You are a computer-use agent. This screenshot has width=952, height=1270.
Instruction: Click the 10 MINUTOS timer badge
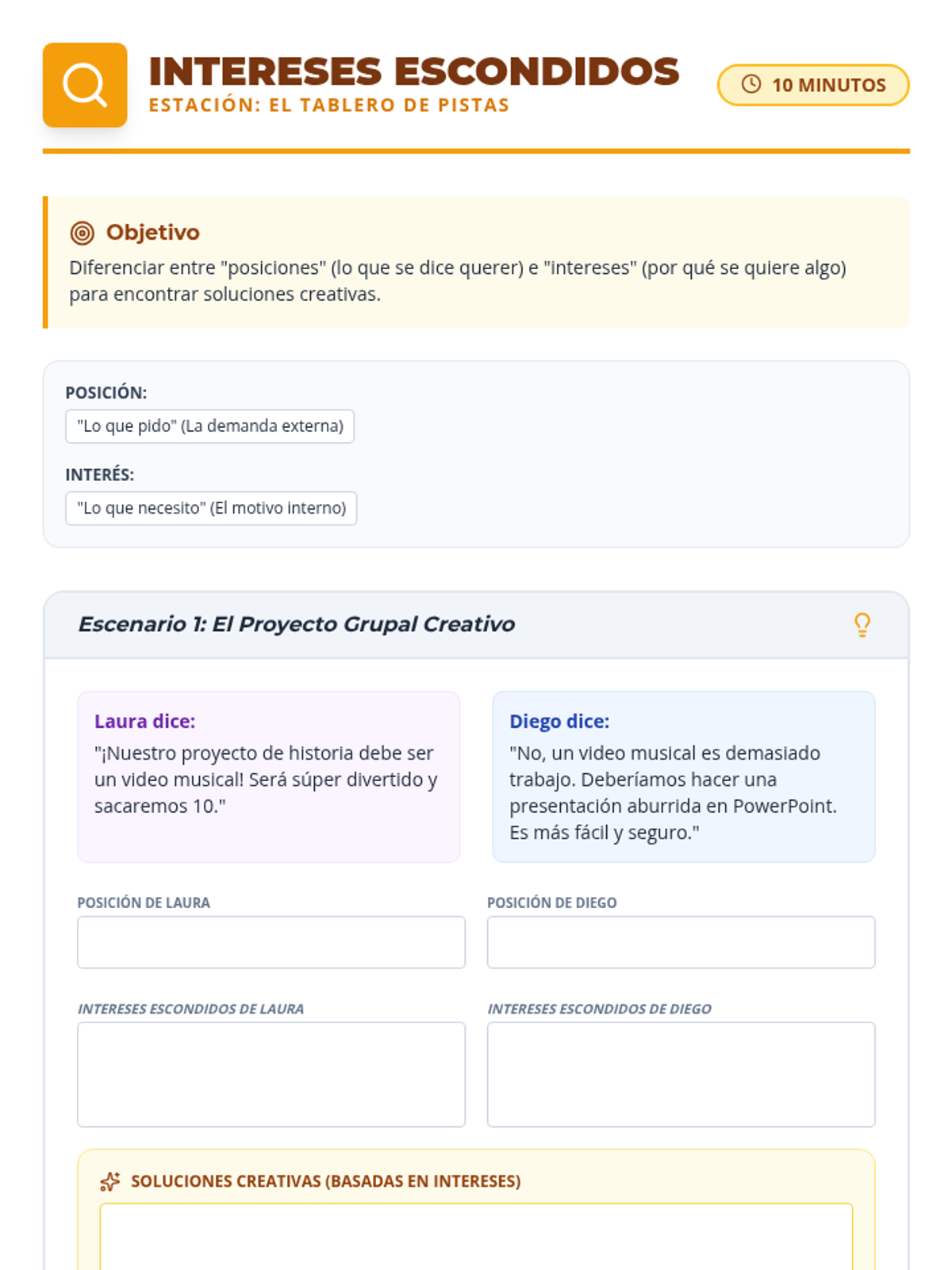pyautogui.click(x=813, y=85)
